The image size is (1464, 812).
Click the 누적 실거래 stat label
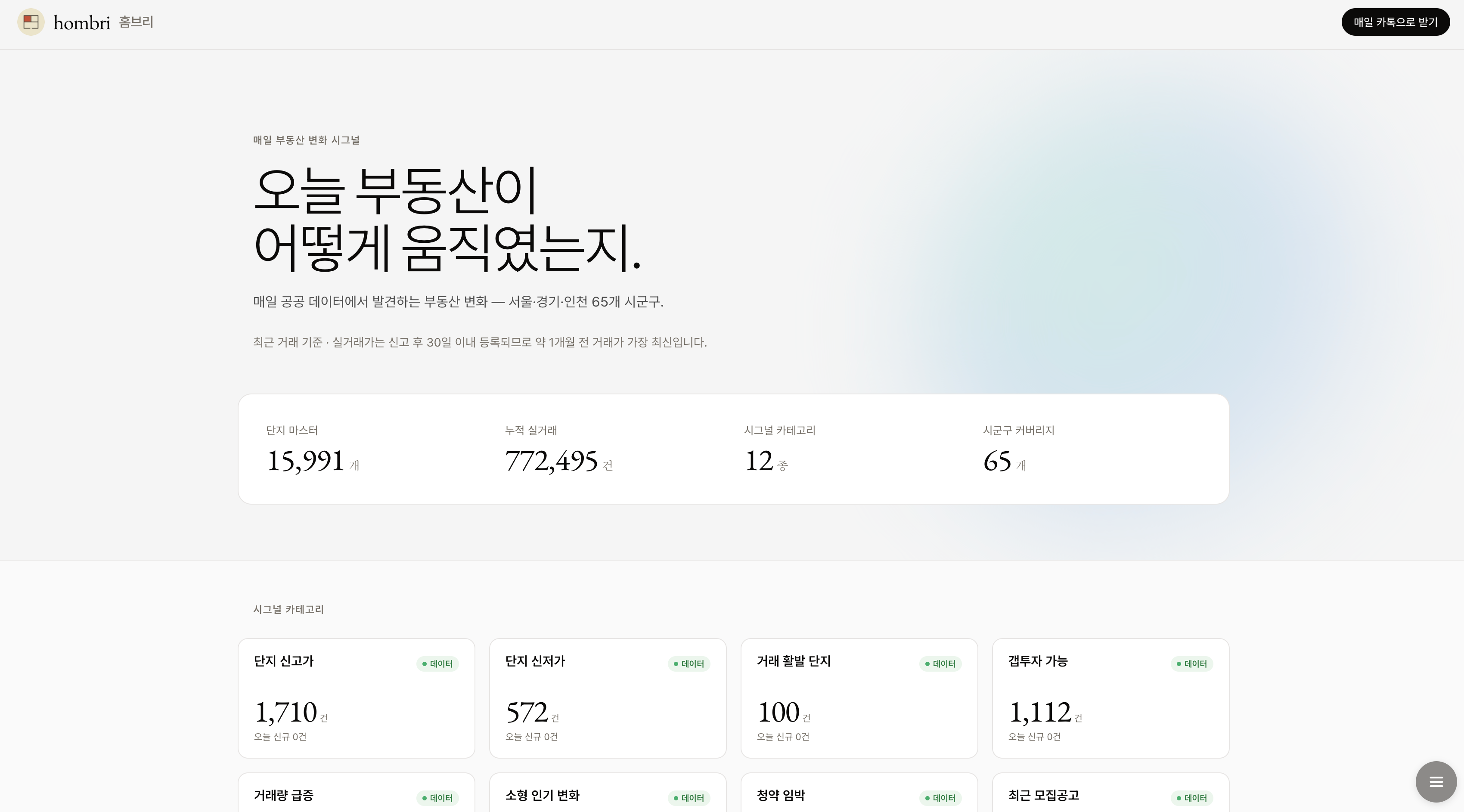point(531,430)
